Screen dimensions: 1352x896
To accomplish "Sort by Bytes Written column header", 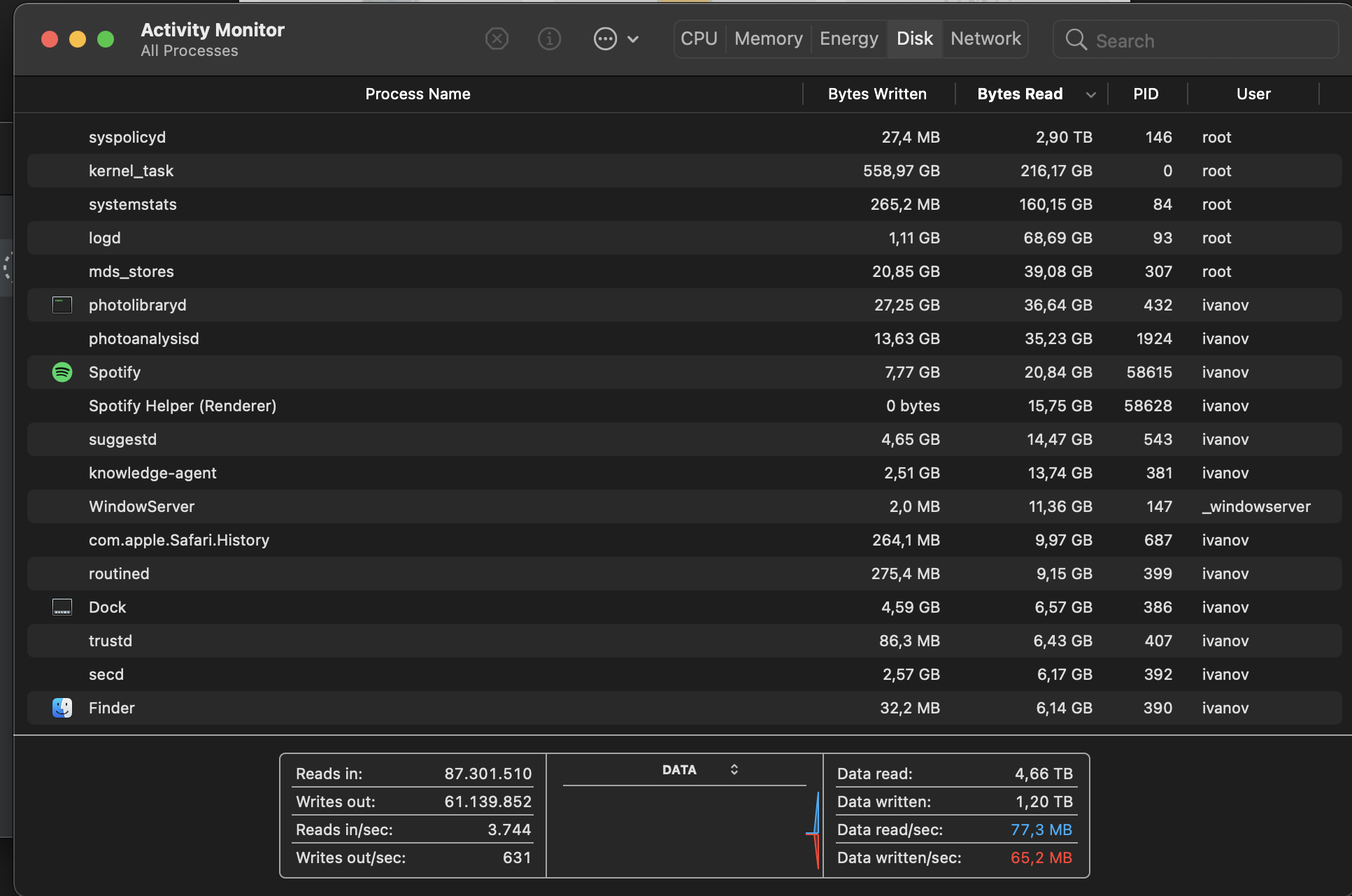I will point(877,94).
